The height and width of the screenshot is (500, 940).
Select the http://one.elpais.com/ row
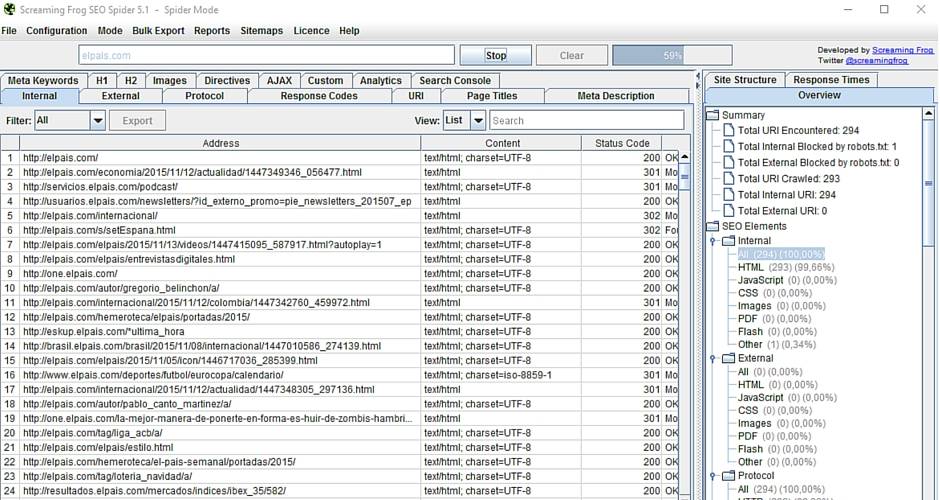[341, 274]
